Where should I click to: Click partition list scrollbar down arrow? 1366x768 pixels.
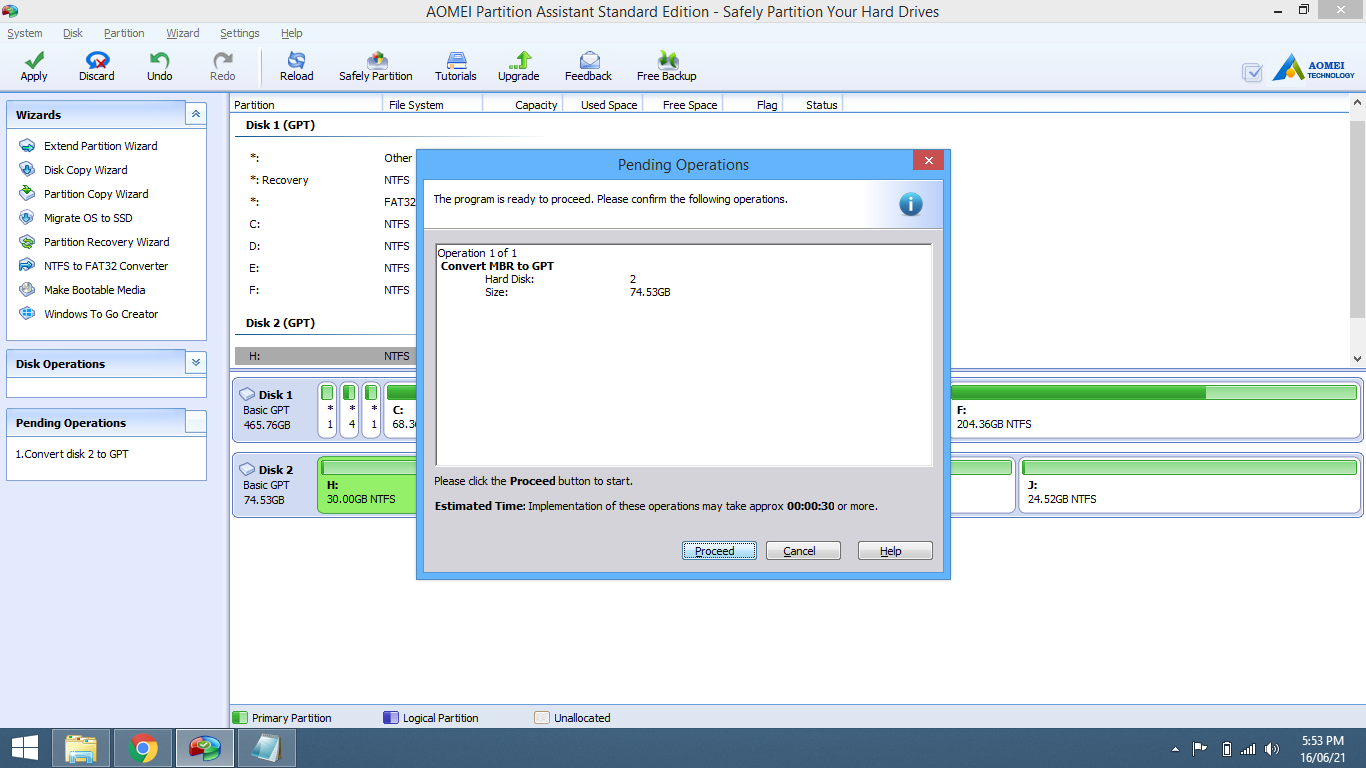[1357, 358]
